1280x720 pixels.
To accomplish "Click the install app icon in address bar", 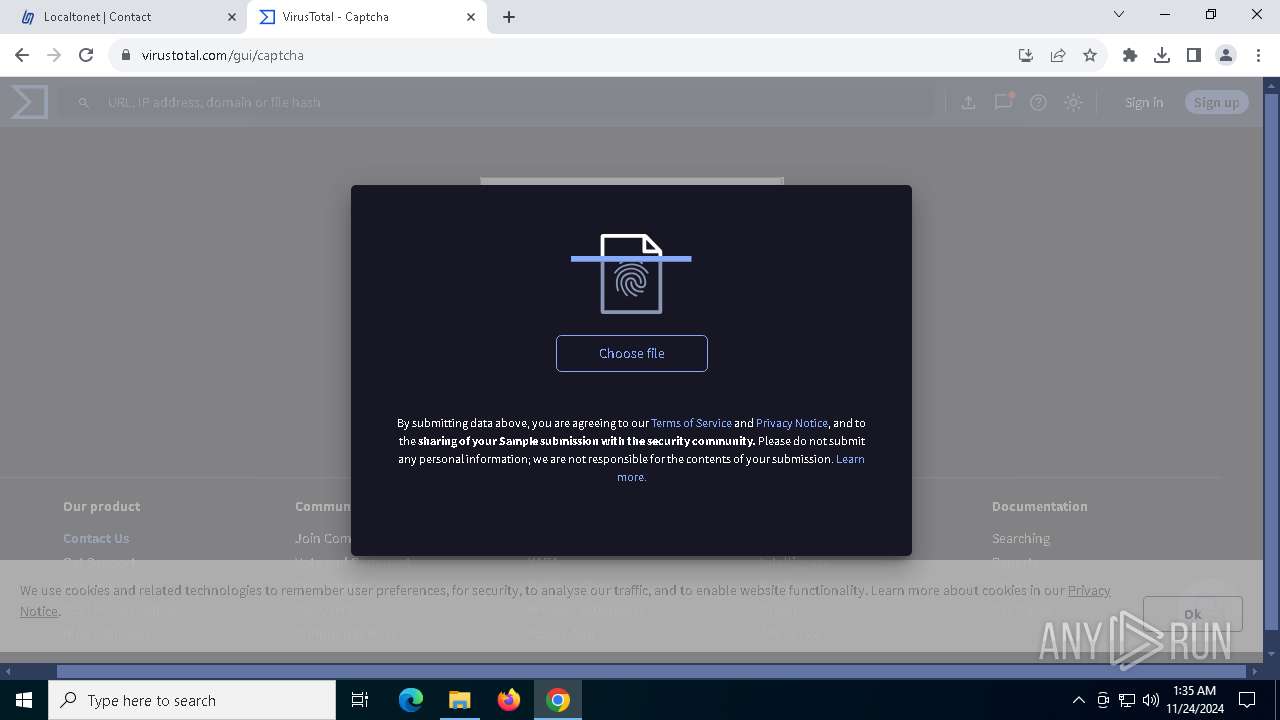I will (x=1026, y=55).
